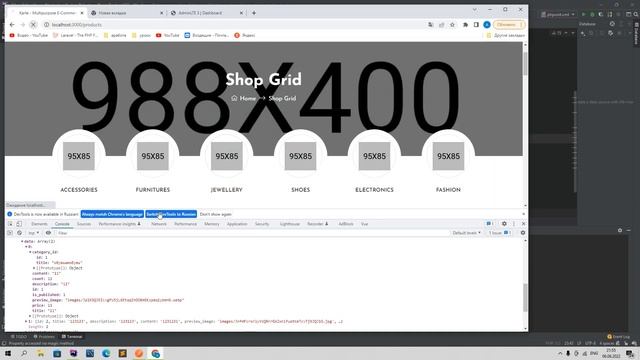Open the Windows Start menu
This screenshot has width=640, height=360.
8,353
